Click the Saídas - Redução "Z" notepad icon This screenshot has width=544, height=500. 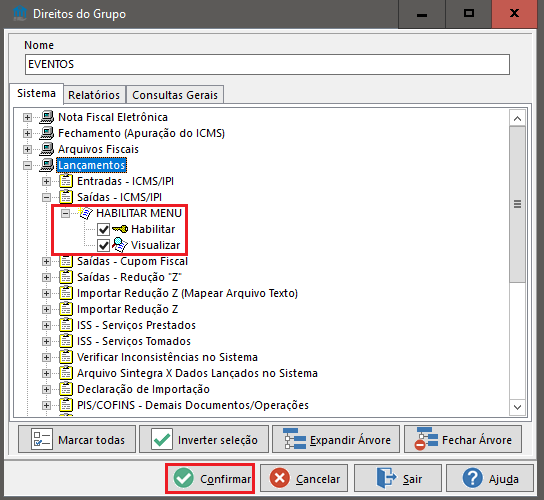pyautogui.click(x=66, y=277)
